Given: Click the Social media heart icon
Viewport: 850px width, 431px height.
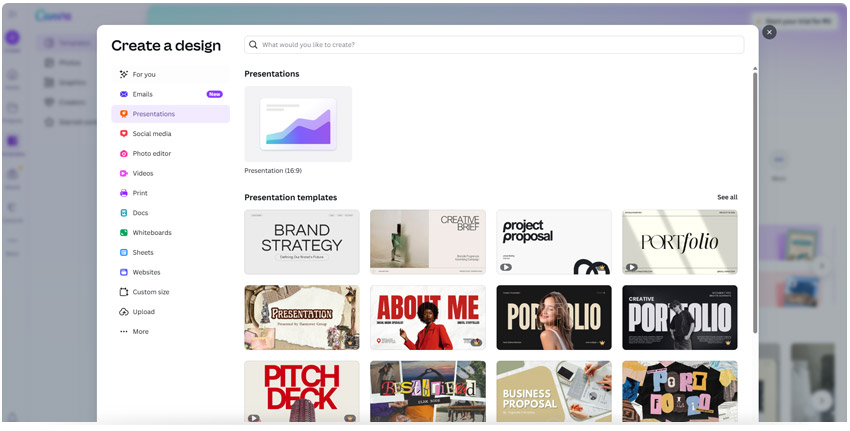Looking at the screenshot, I should point(124,134).
